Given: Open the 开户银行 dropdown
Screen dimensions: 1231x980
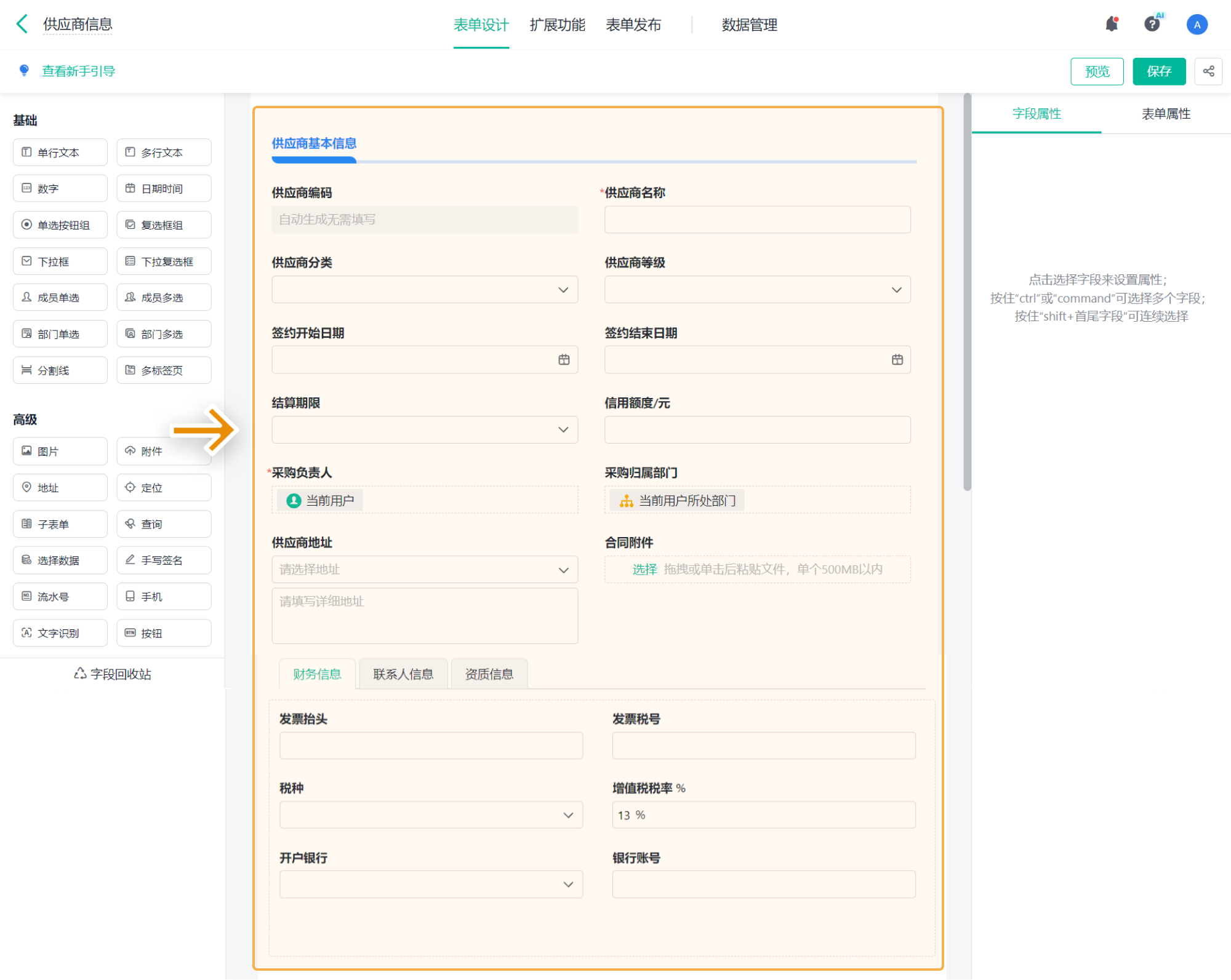Looking at the screenshot, I should click(x=431, y=884).
